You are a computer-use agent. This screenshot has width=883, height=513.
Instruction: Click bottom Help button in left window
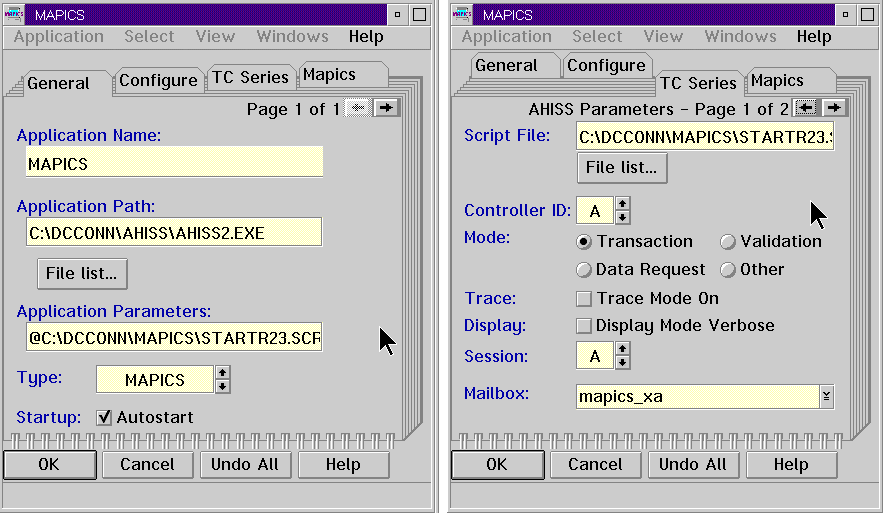point(344,465)
